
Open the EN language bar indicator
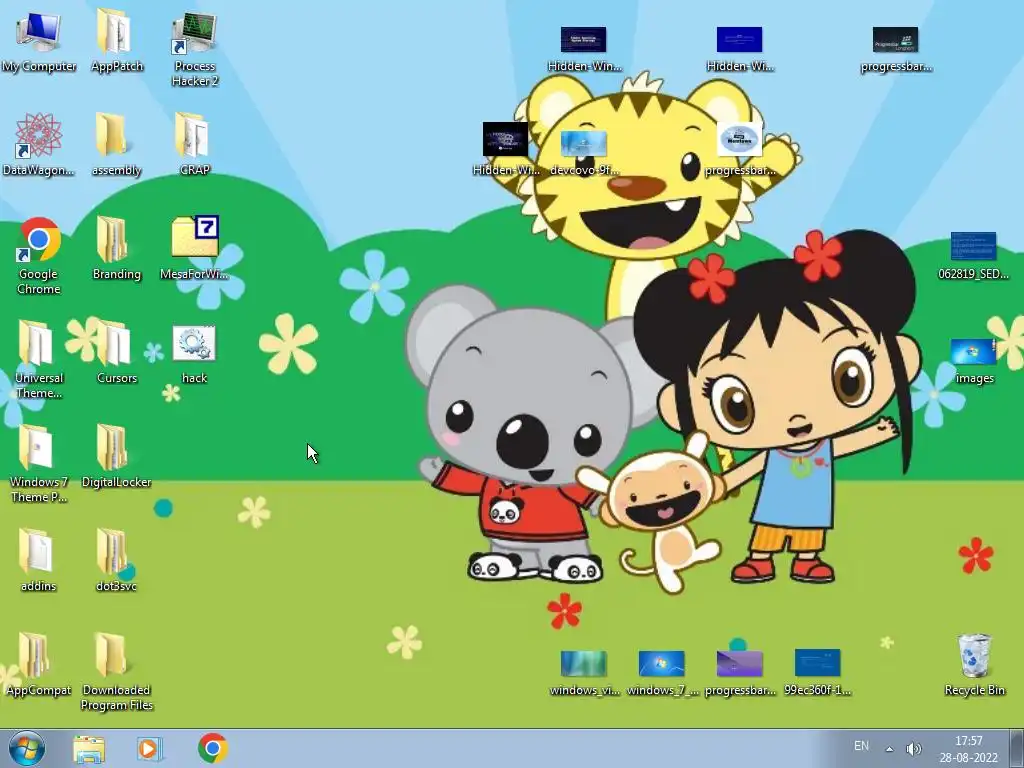[861, 746]
